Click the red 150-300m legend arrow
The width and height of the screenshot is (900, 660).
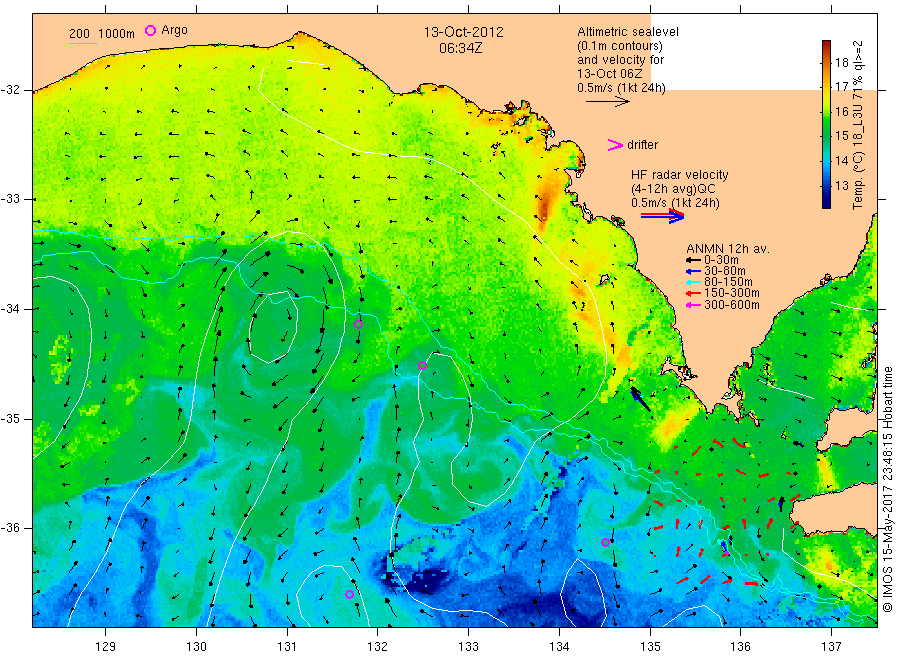click(x=693, y=293)
